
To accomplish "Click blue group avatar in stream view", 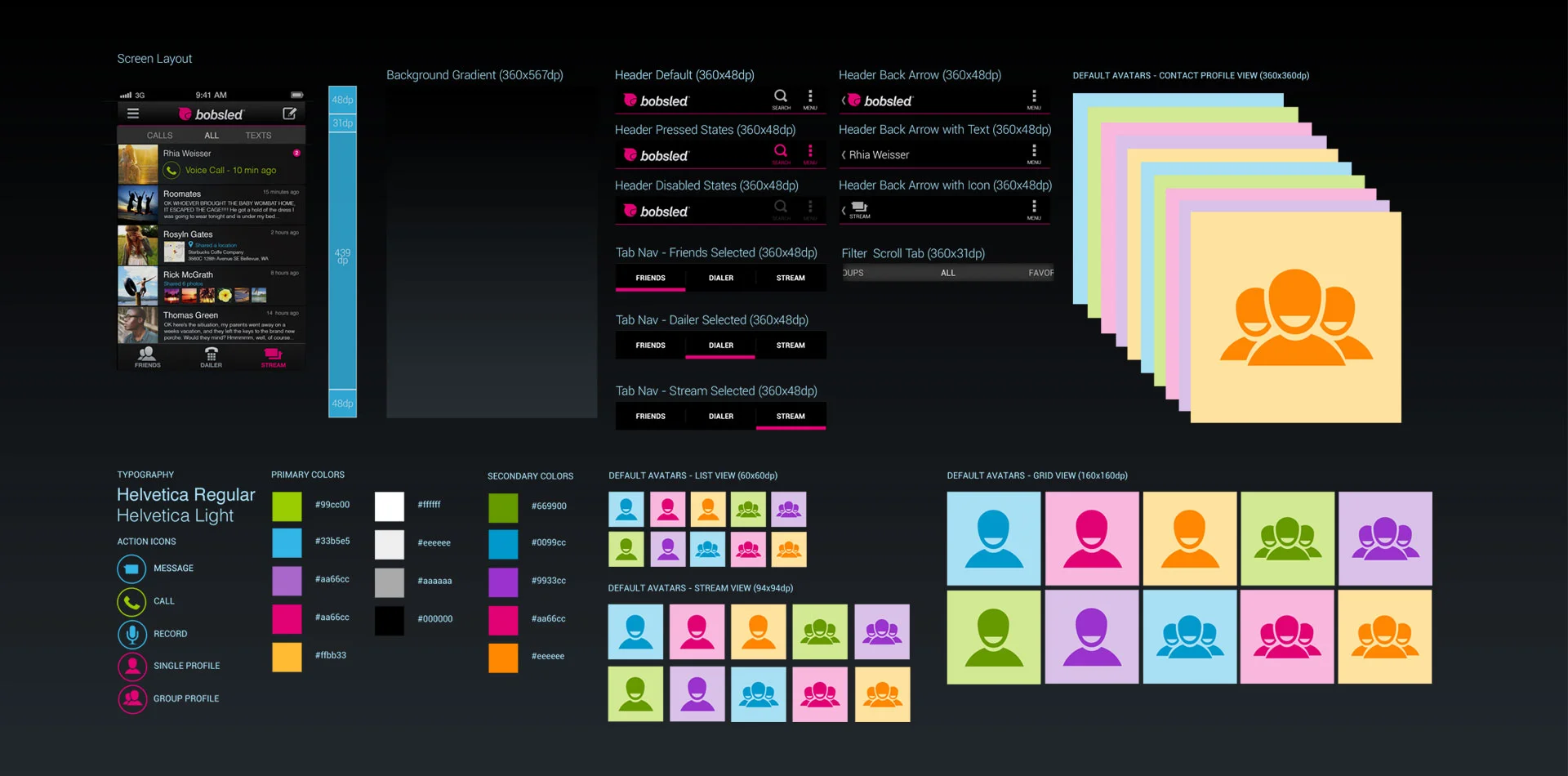I will 759,694.
